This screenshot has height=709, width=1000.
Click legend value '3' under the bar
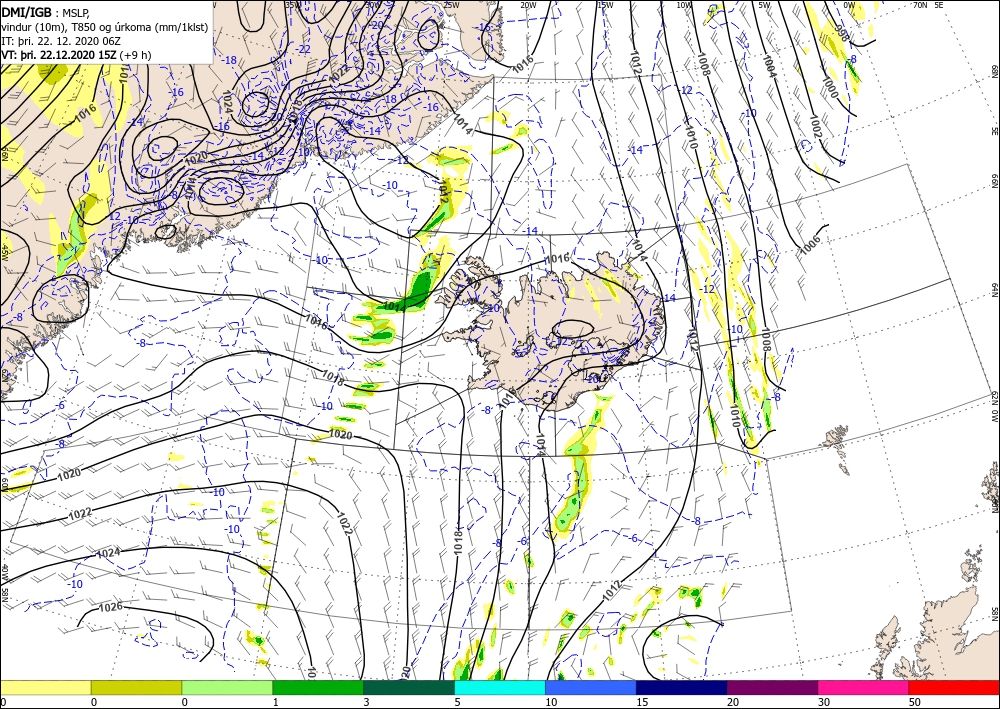click(x=366, y=702)
